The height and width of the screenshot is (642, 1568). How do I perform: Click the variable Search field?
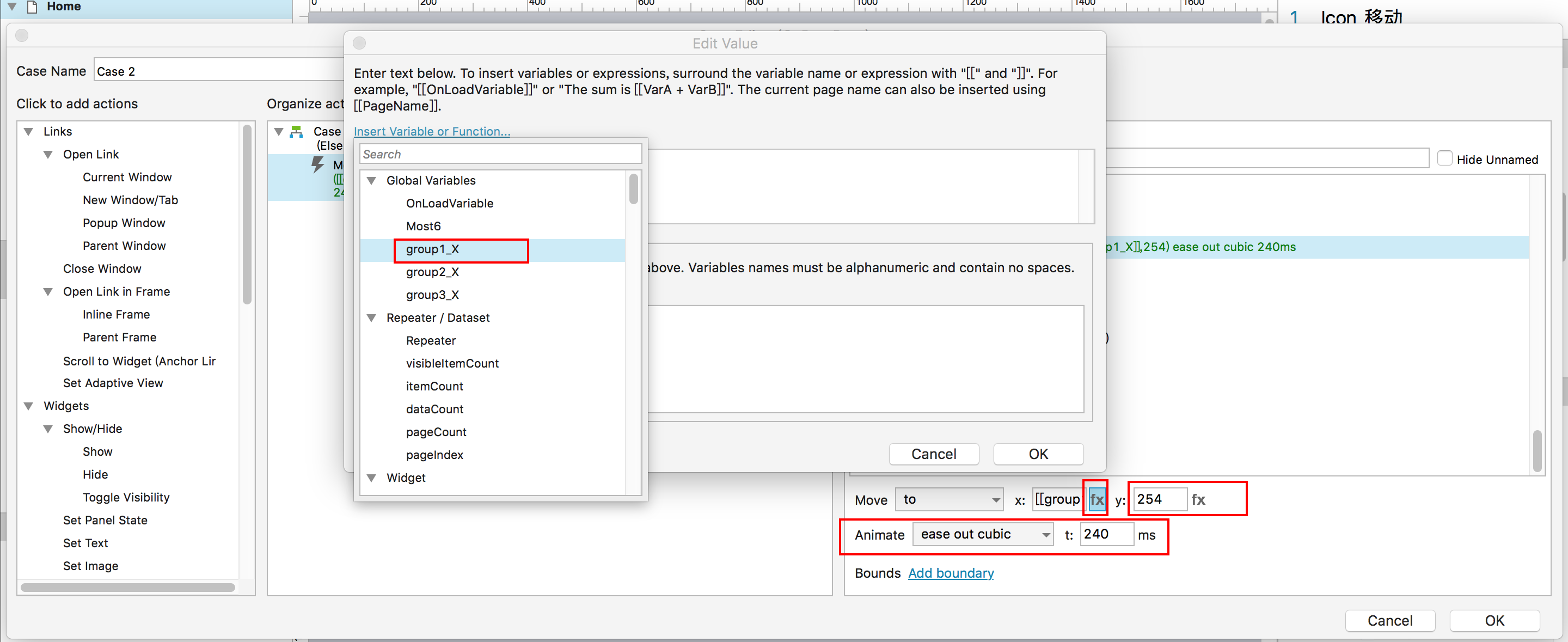pos(500,154)
